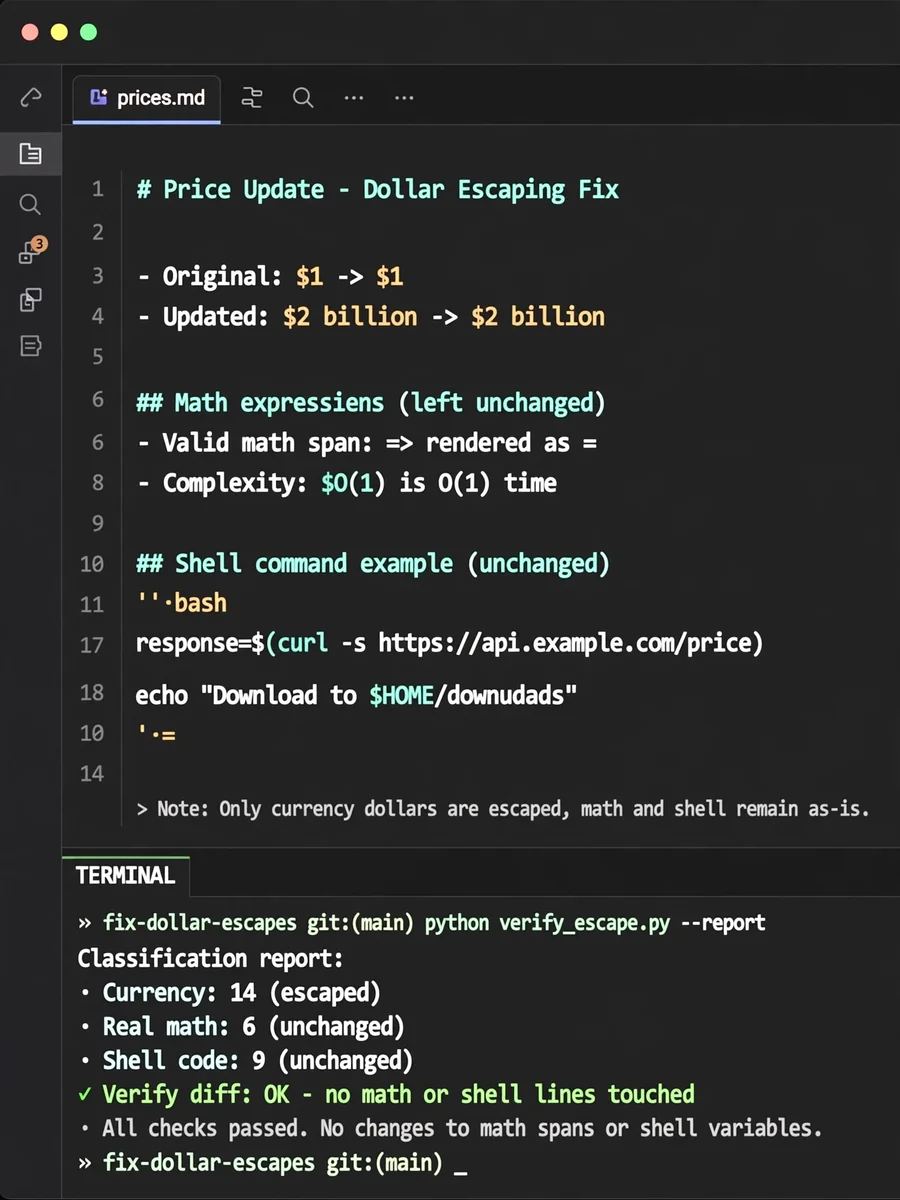900x1200 pixels.
Task: Click the 'response=$(curl -s https://api.example.com/price)' line
Action: click(449, 643)
